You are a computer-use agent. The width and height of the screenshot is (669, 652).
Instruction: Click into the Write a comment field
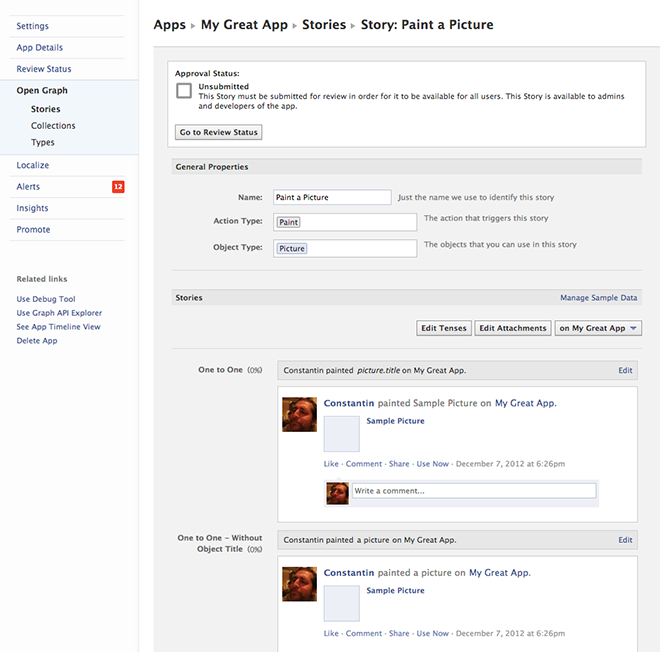point(473,491)
